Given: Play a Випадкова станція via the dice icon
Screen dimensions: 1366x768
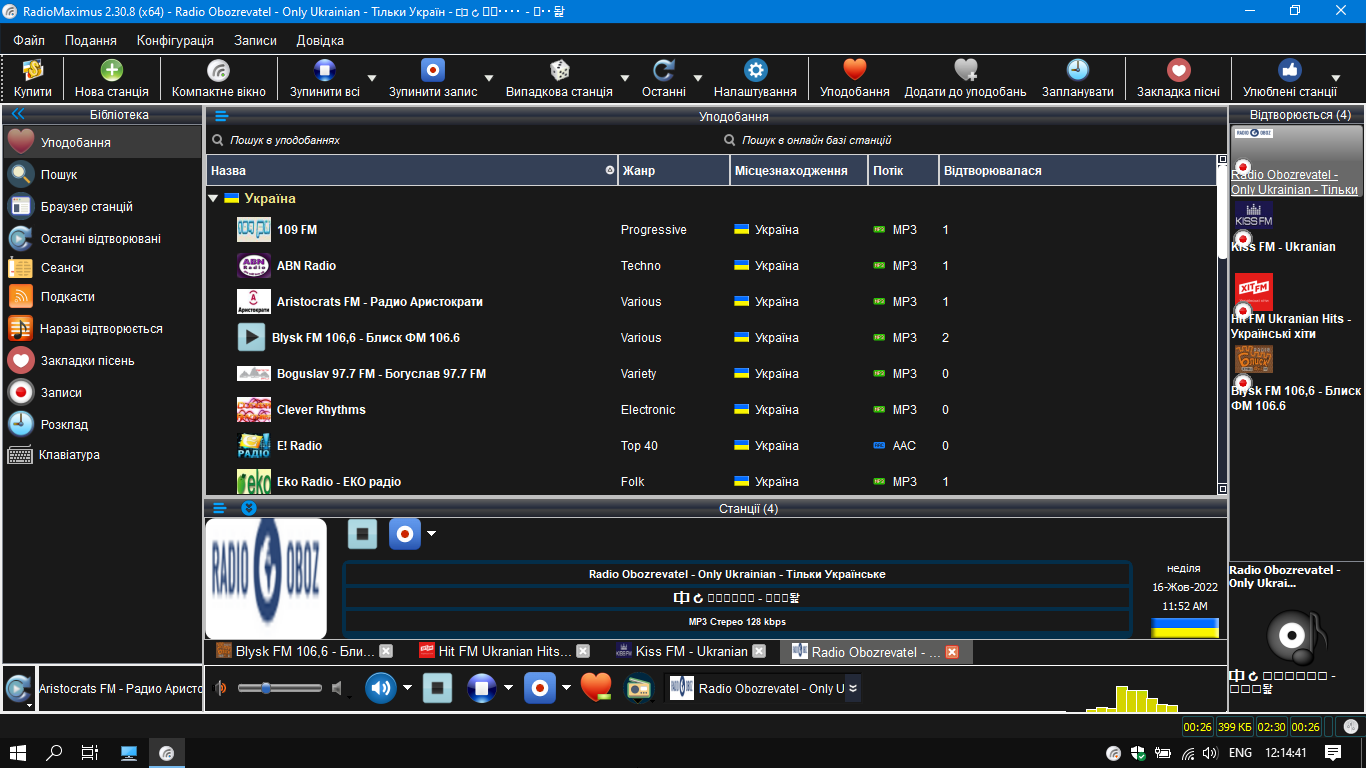Looking at the screenshot, I should click(x=559, y=70).
